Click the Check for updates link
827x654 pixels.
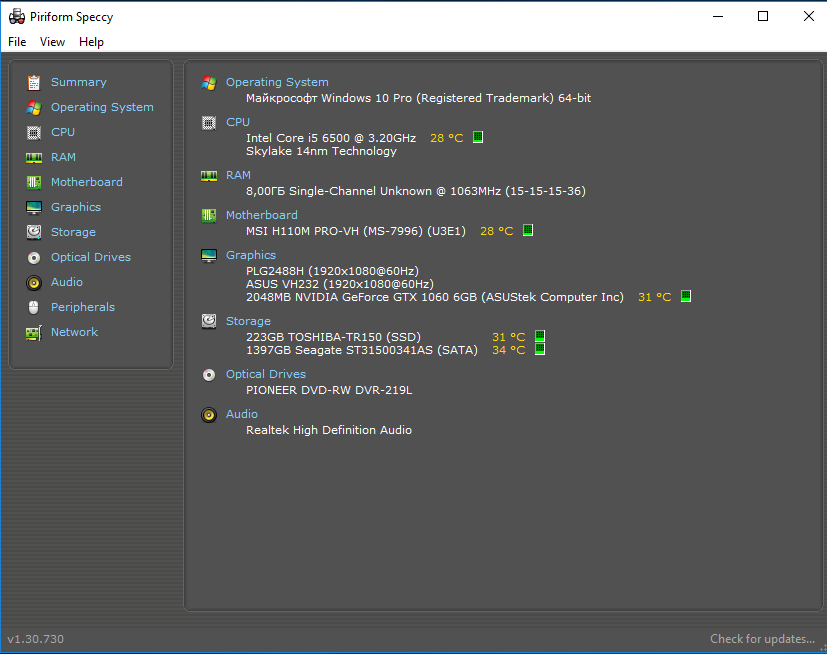click(x=762, y=639)
